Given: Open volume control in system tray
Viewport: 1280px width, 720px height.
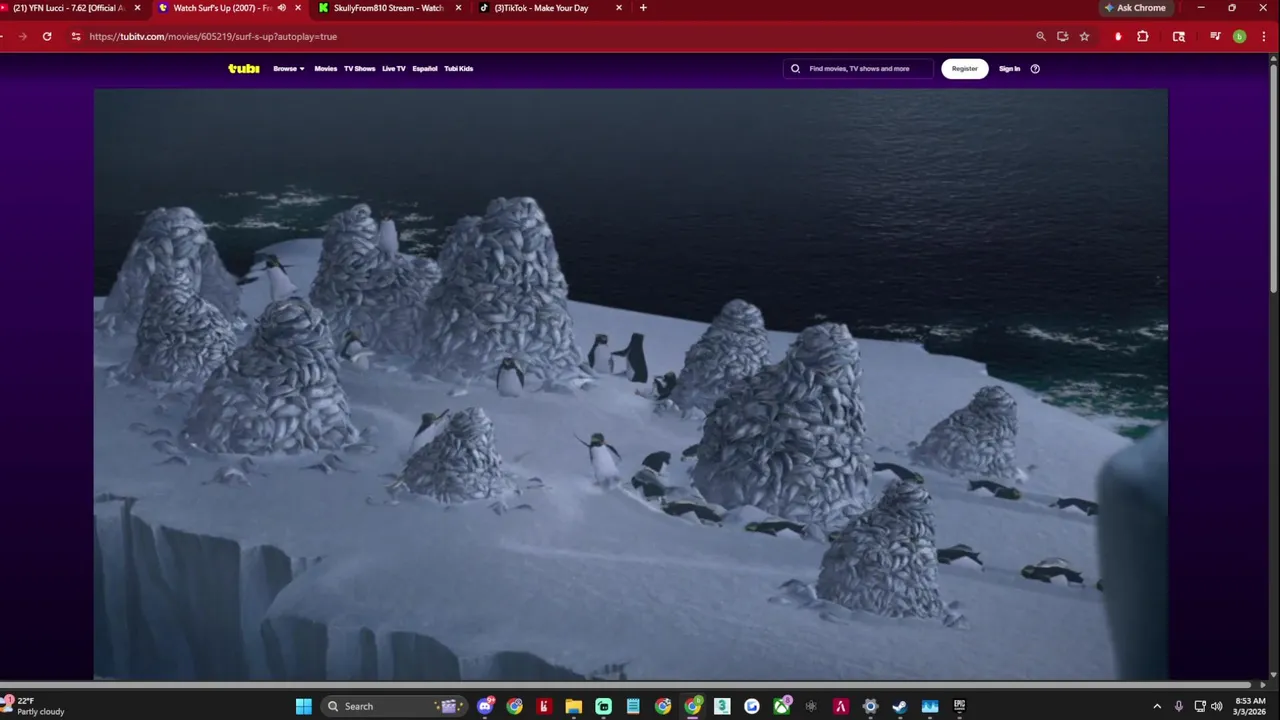Looking at the screenshot, I should [1217, 706].
